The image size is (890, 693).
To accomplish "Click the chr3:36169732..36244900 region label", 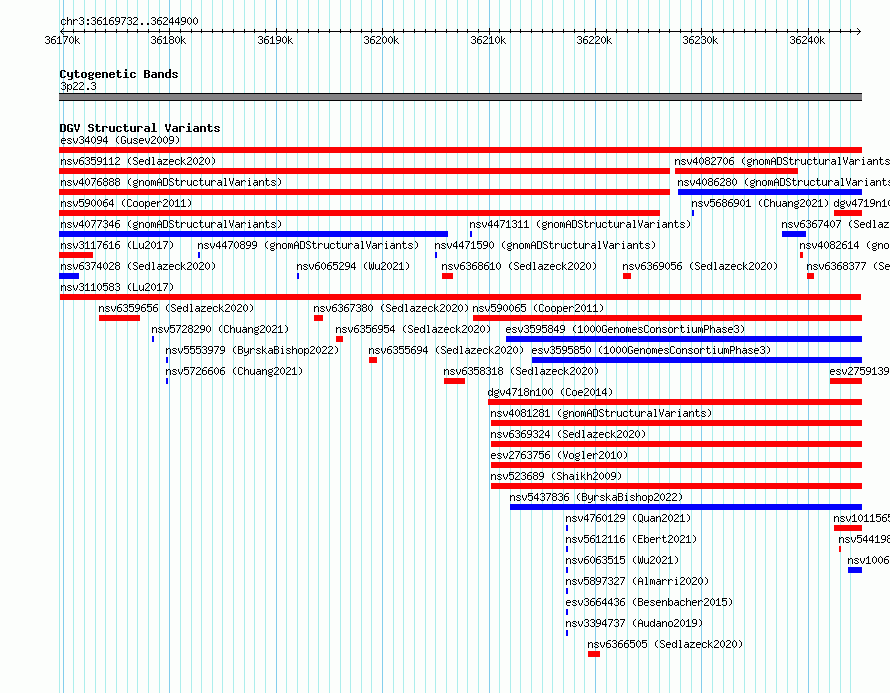I will pyautogui.click(x=129, y=21).
